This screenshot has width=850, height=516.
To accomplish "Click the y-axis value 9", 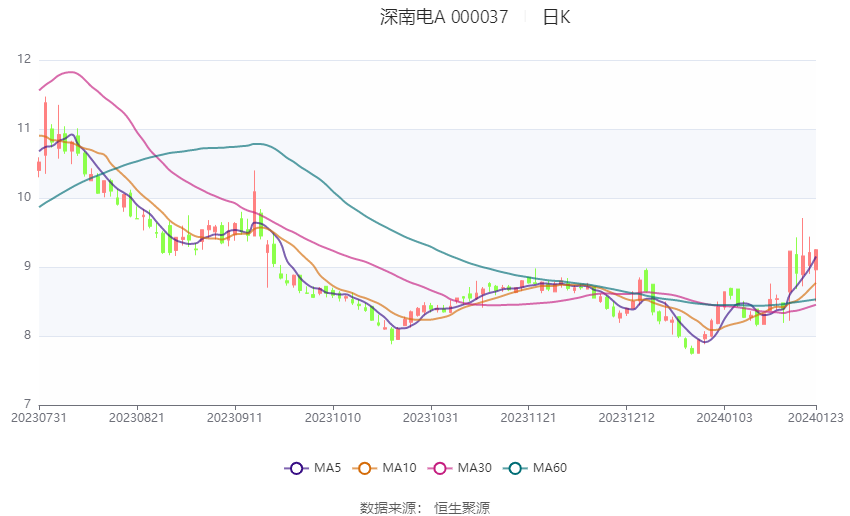I will click(27, 266).
